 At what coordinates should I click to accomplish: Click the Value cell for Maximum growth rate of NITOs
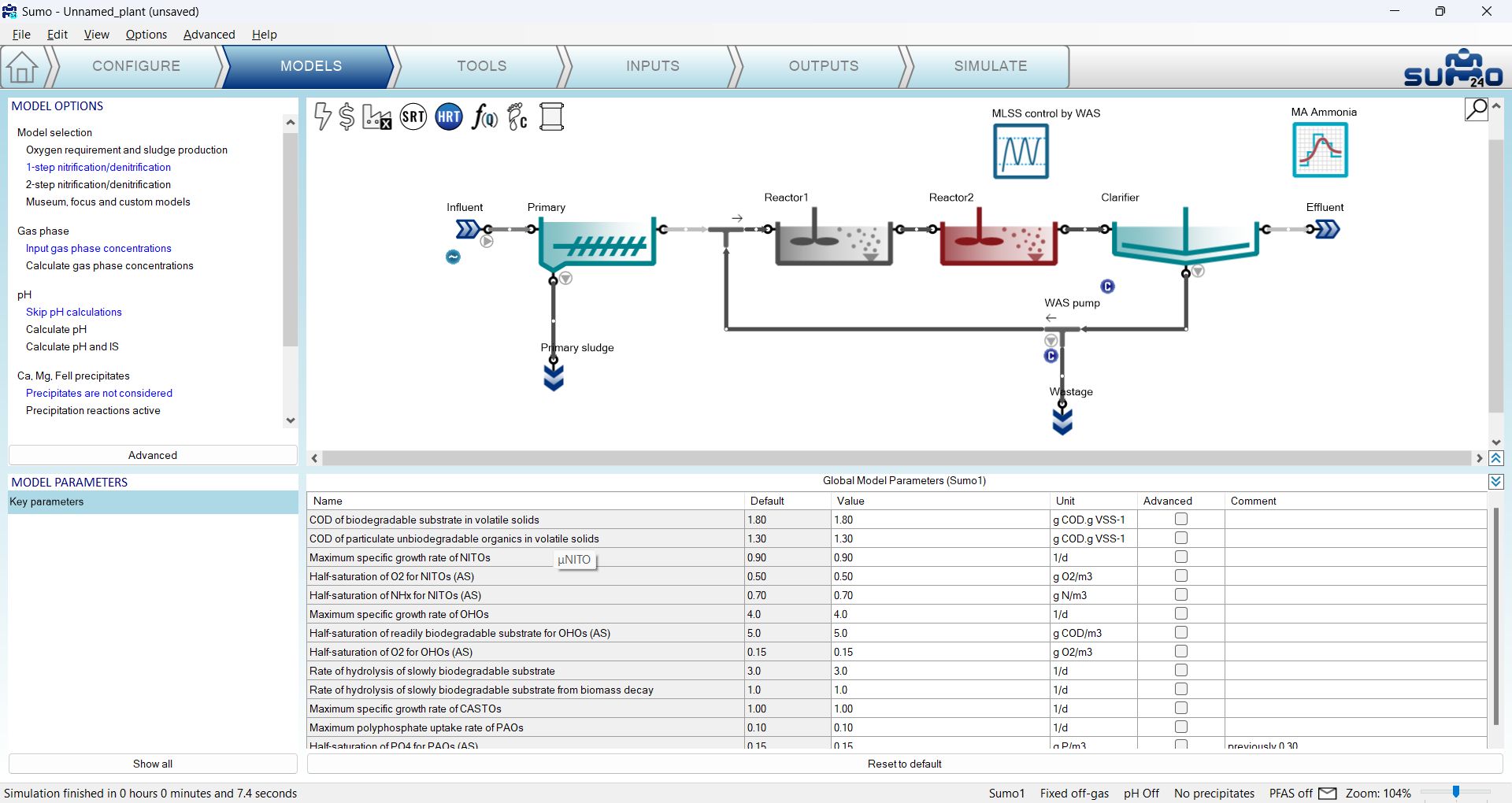[941, 557]
